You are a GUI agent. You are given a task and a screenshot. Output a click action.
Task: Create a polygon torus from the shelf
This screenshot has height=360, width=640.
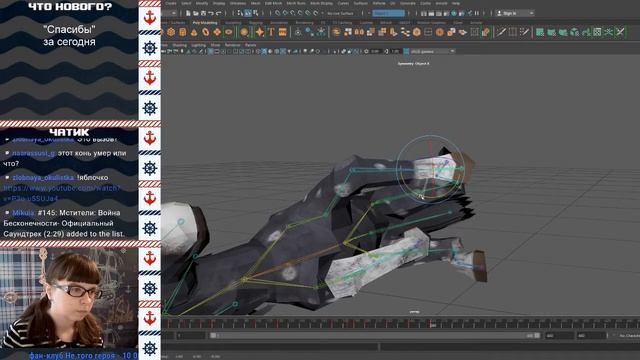[205, 32]
